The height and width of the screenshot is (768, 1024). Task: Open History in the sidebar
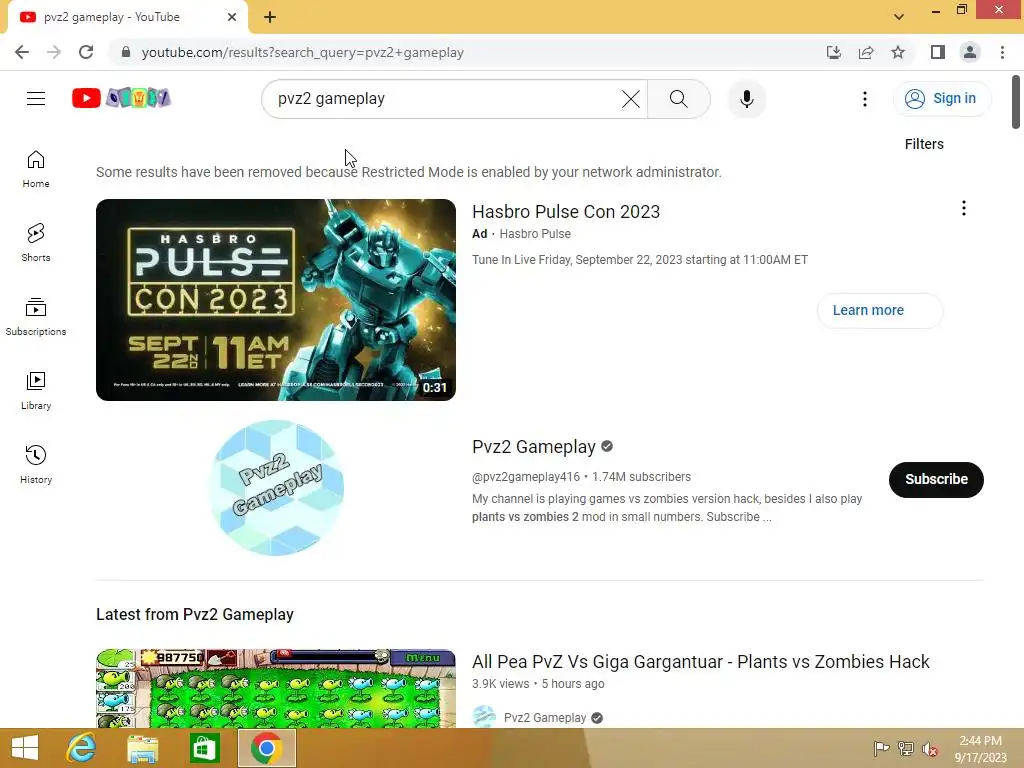click(36, 464)
